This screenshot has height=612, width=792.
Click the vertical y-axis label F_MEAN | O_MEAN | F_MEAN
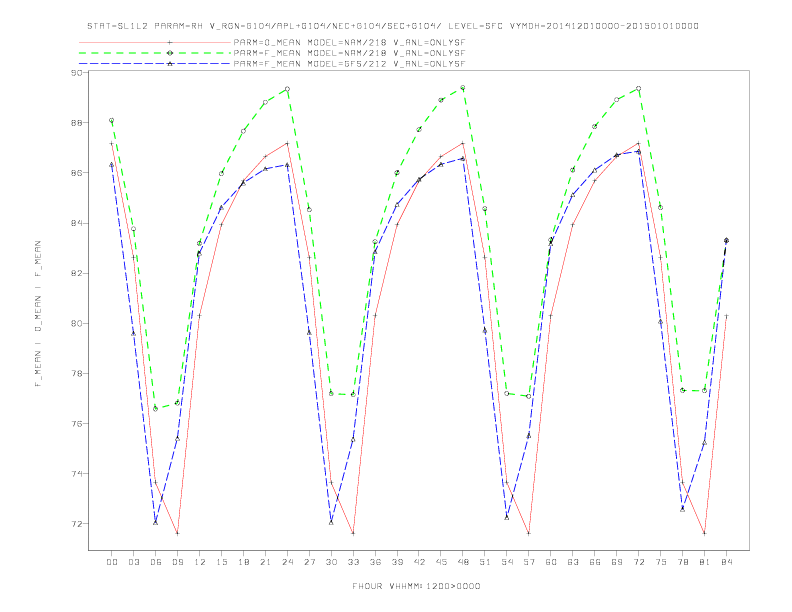38,314
